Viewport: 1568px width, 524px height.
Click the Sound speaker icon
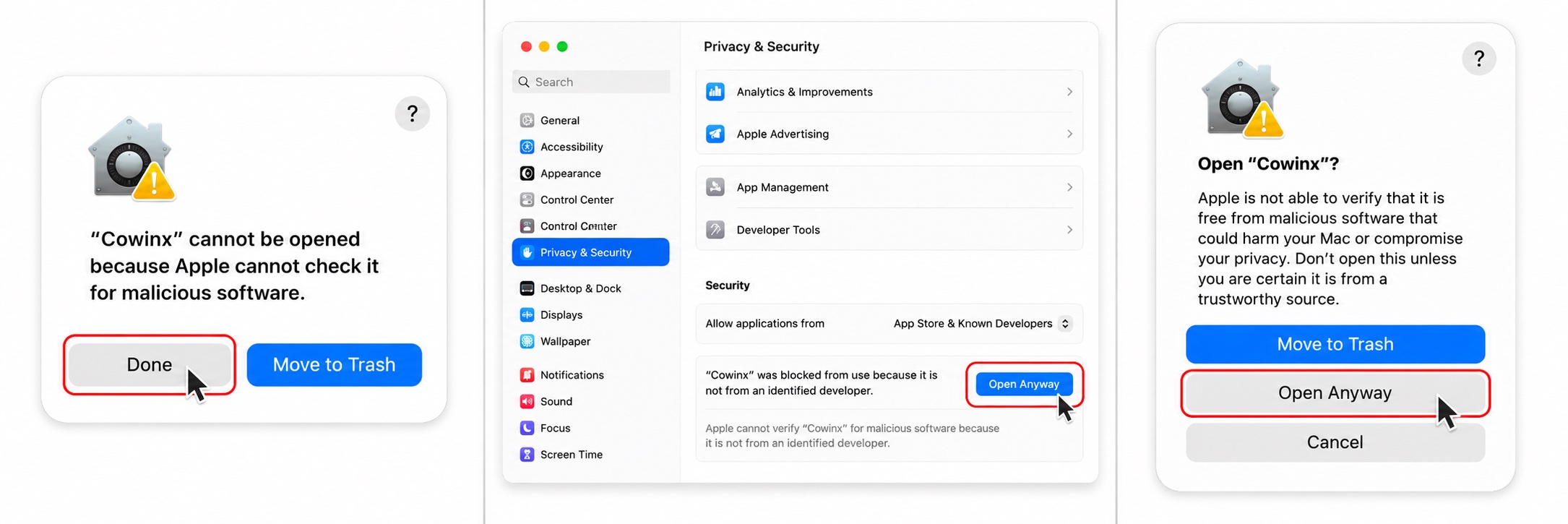[x=527, y=402]
